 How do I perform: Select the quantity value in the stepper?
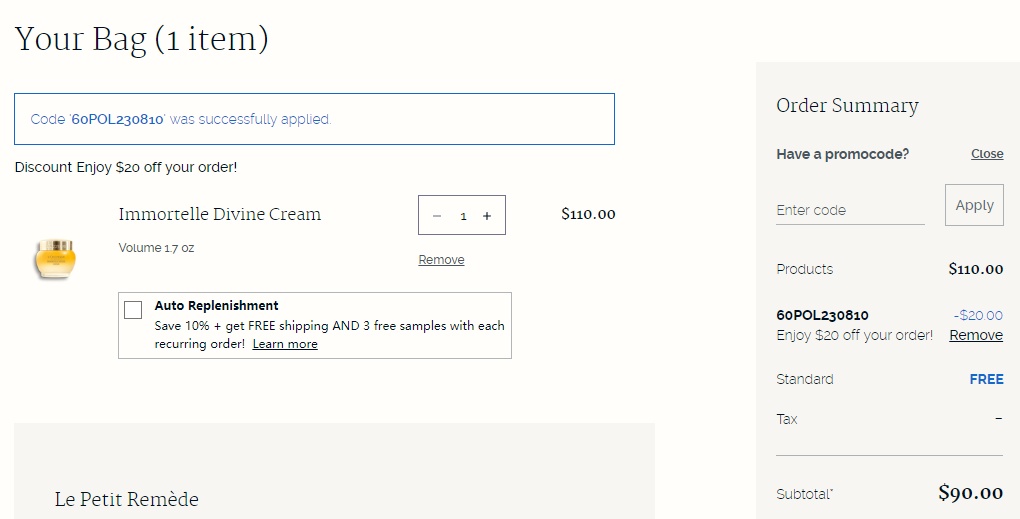pyautogui.click(x=463, y=216)
